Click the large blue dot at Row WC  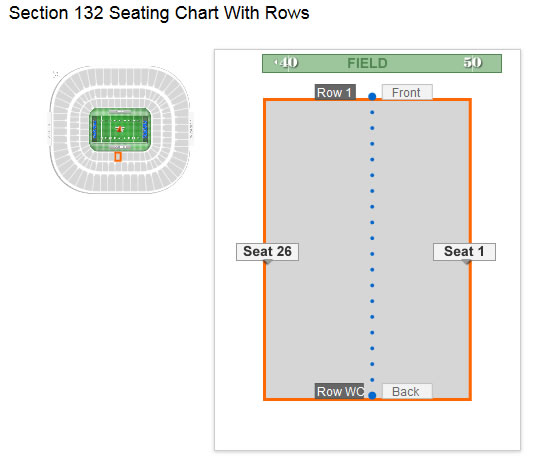[372, 396]
